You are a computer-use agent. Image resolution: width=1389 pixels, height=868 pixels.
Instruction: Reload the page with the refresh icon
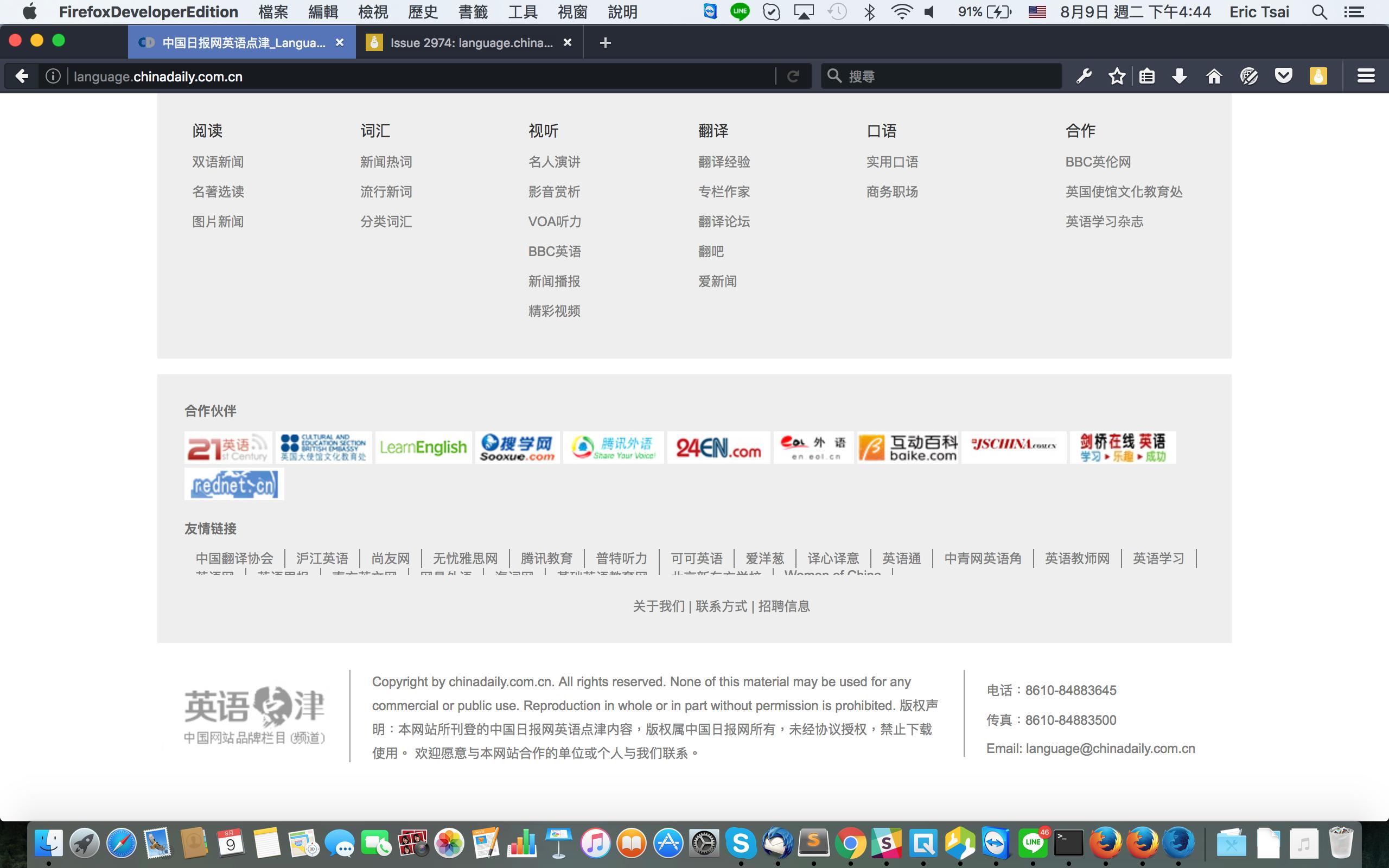793,76
